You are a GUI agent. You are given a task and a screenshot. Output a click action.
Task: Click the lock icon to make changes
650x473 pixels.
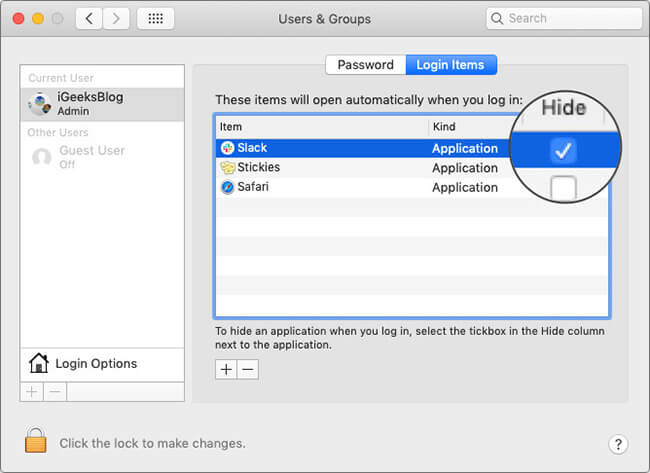(x=36, y=441)
